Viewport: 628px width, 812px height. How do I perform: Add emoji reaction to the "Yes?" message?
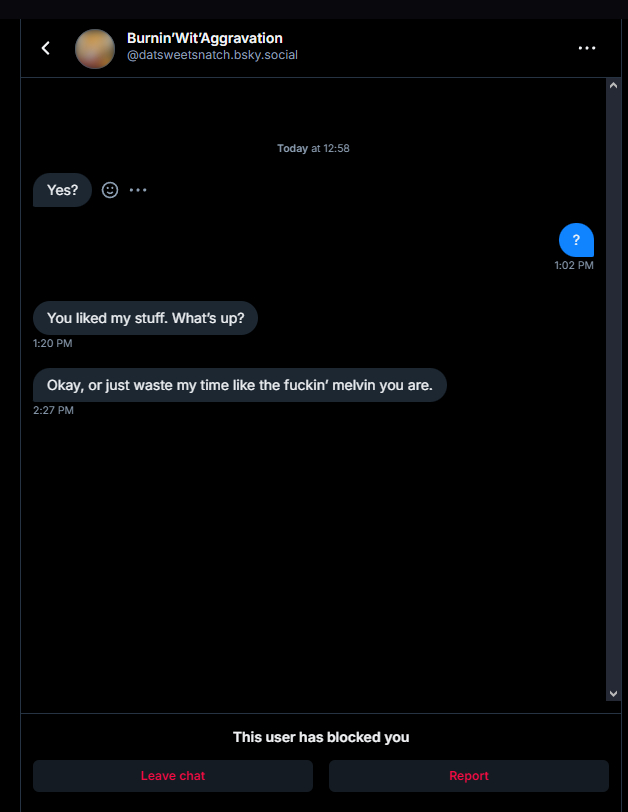(110, 190)
